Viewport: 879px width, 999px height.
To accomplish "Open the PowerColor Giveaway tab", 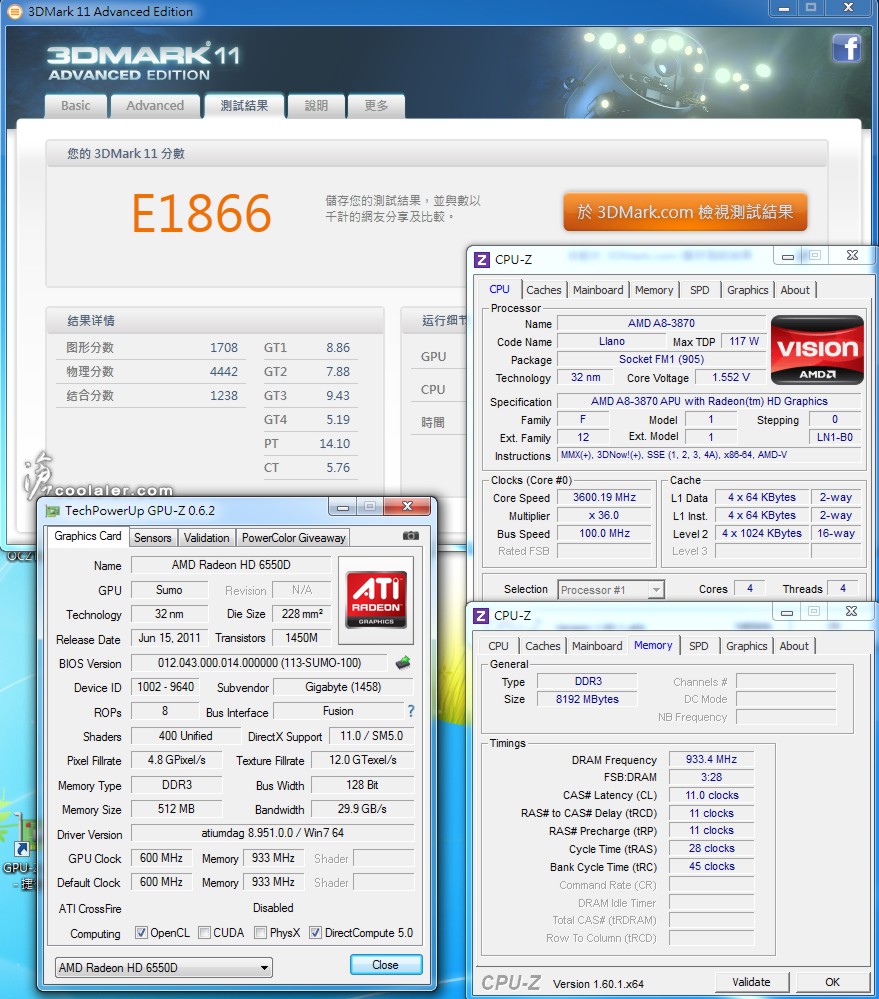I will pyautogui.click(x=294, y=538).
